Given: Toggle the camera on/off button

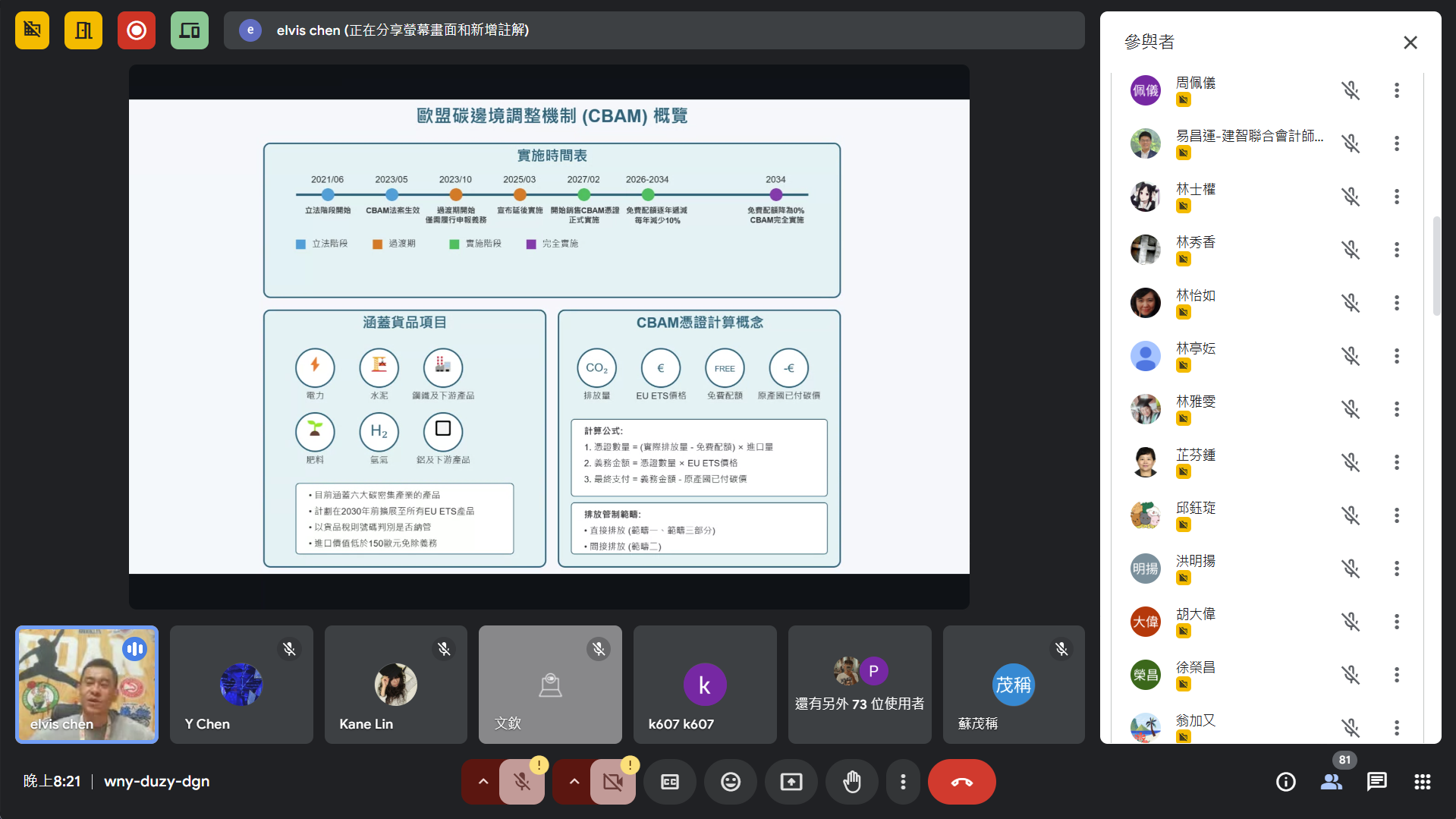Looking at the screenshot, I should pyautogui.click(x=612, y=782).
